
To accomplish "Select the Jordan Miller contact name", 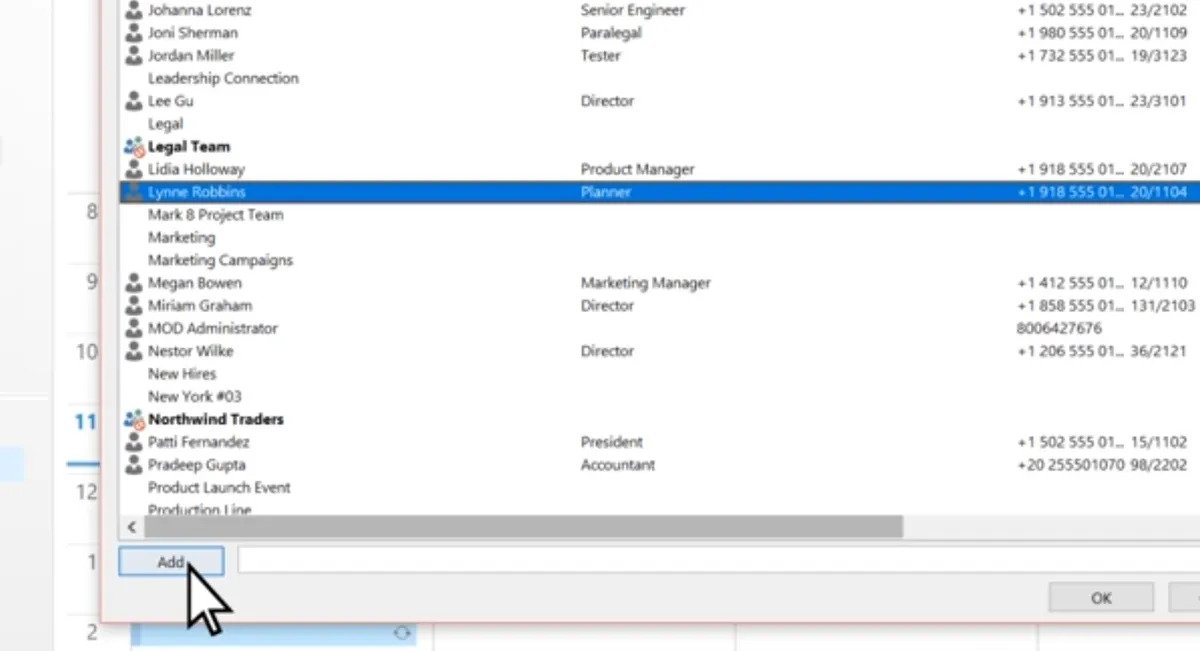I will pyautogui.click(x=191, y=56).
